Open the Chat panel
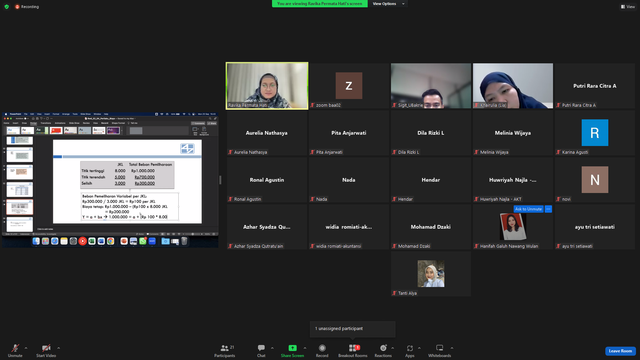This screenshot has width=640, height=360. point(261,351)
